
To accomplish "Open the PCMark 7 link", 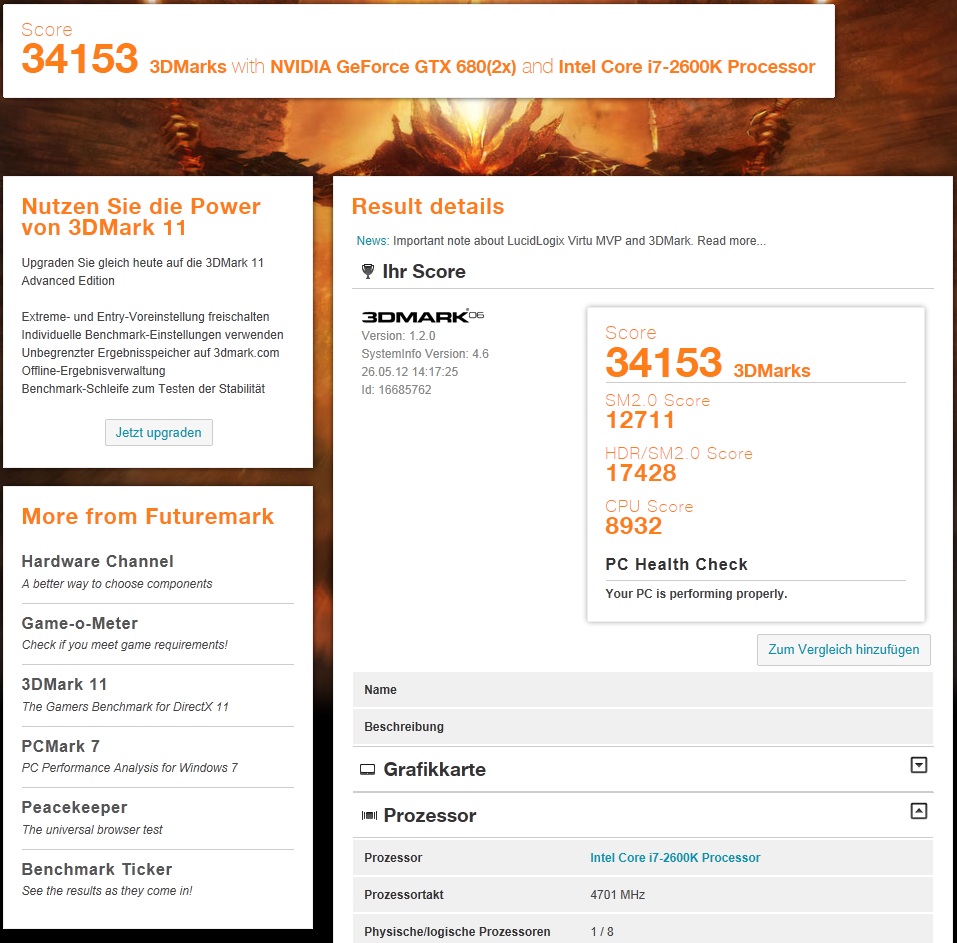I will coord(61,746).
